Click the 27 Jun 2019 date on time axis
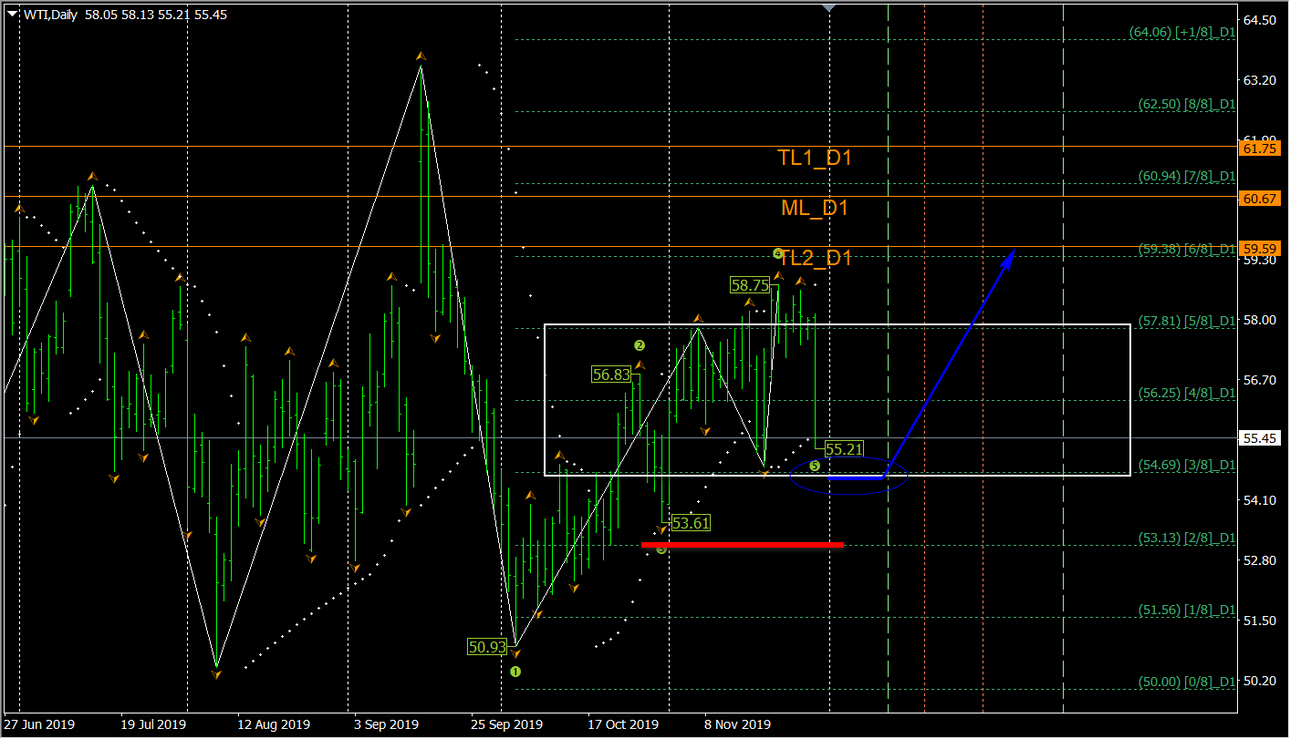The image size is (1290, 739). point(40,724)
